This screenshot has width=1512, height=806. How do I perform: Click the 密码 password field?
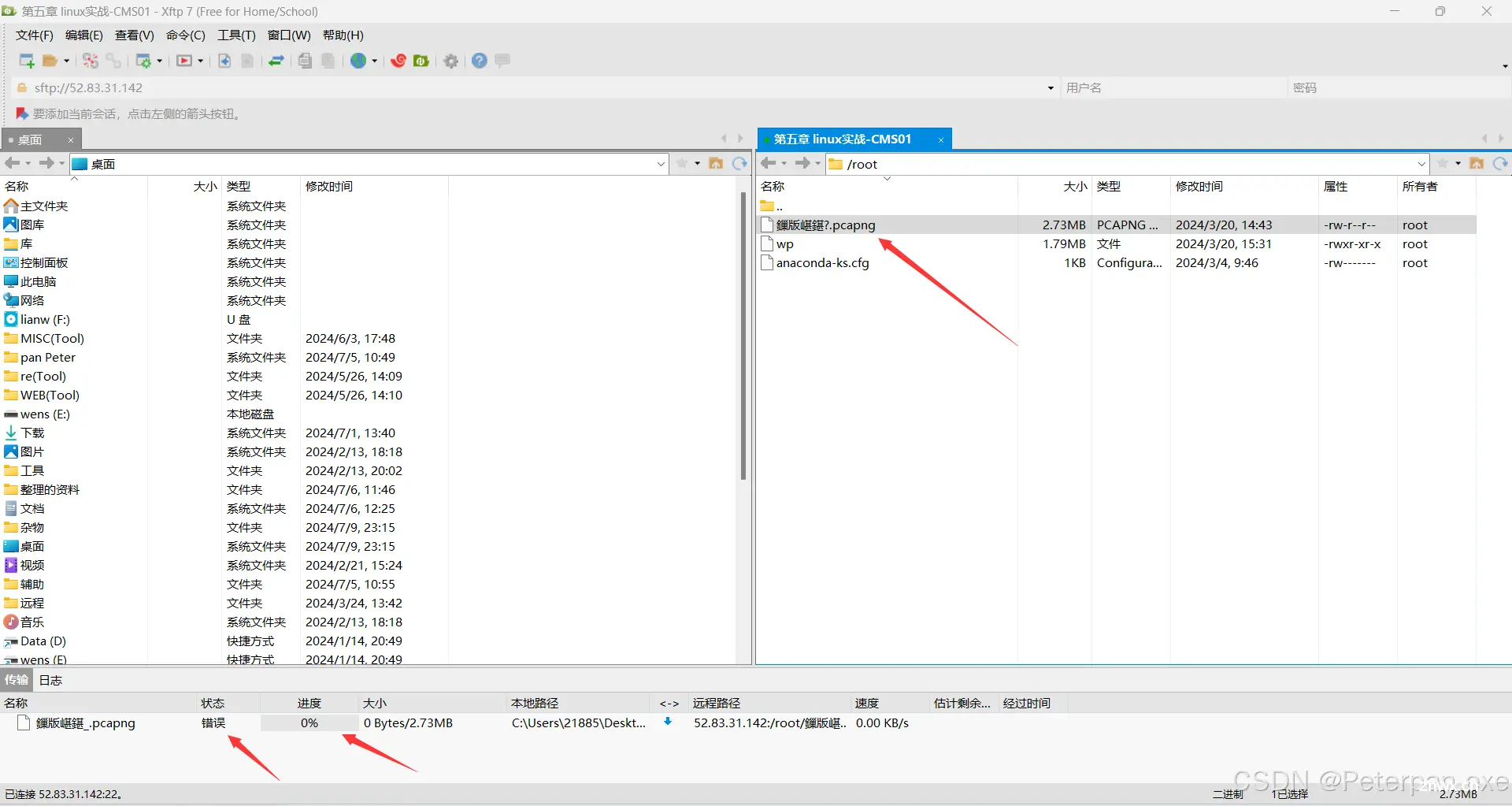(1399, 88)
